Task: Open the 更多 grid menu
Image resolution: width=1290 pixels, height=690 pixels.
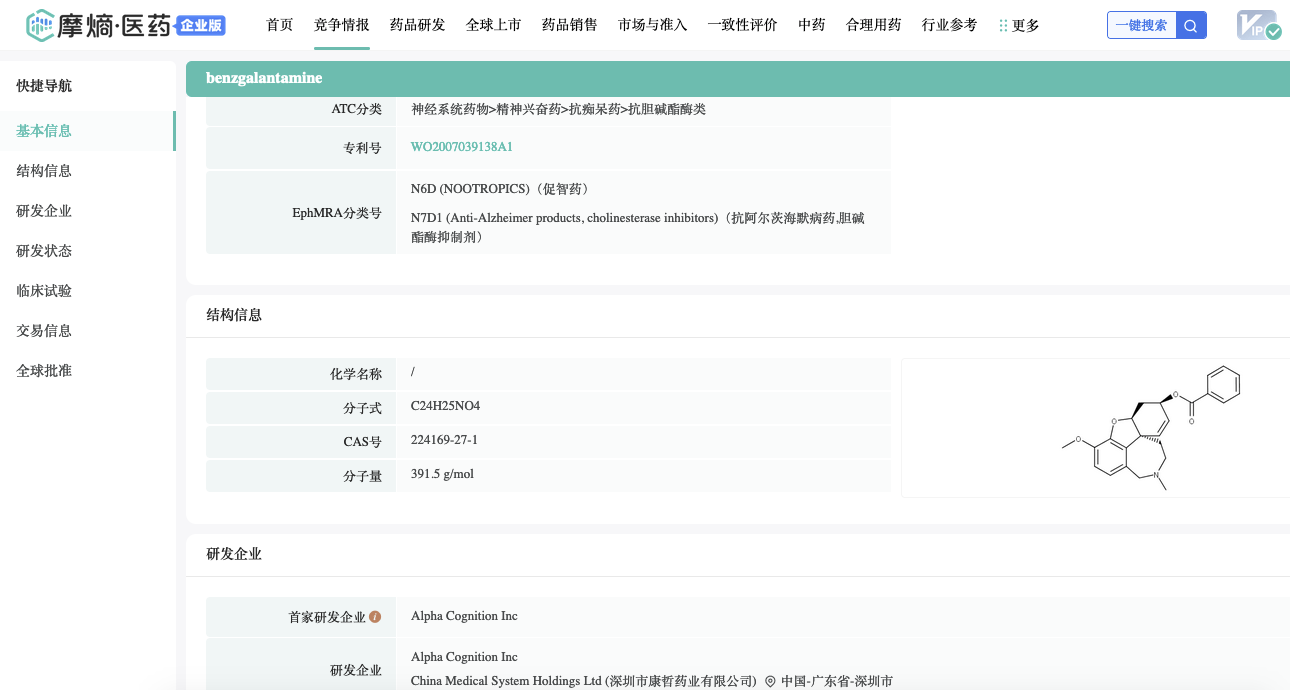Action: pyautogui.click(x=1018, y=26)
